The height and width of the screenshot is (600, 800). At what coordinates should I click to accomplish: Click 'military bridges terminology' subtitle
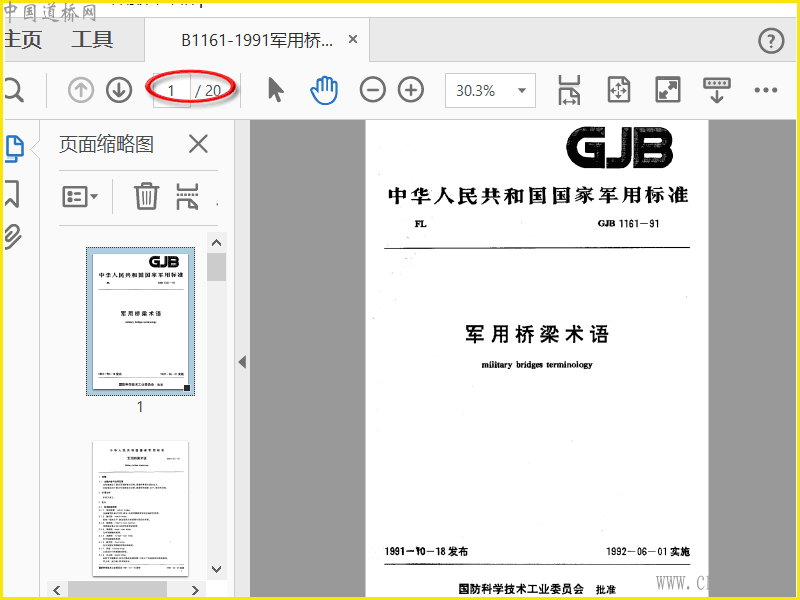pyautogui.click(x=537, y=365)
